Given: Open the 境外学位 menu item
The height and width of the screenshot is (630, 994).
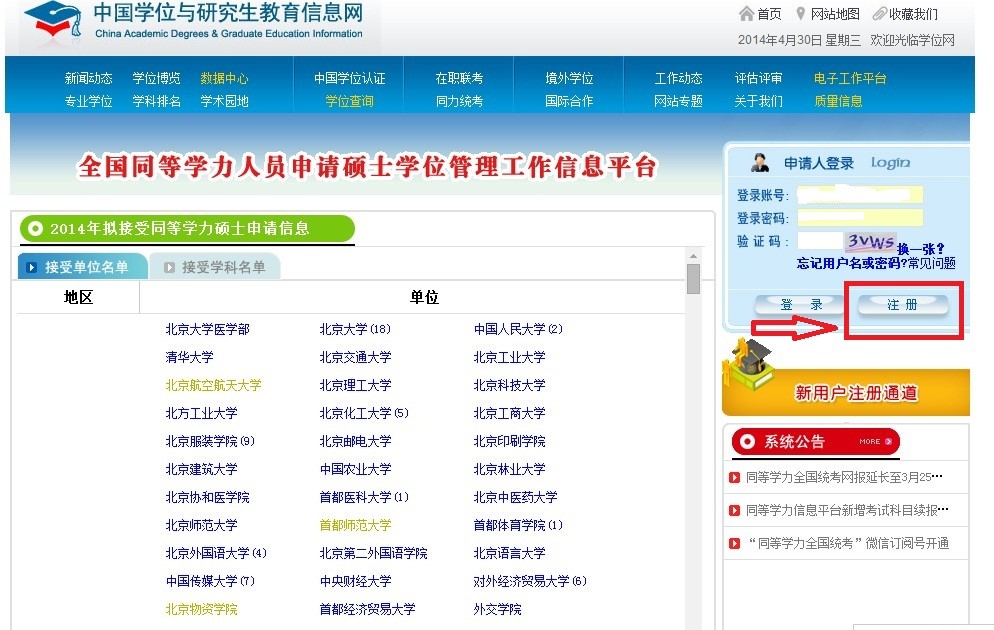Looking at the screenshot, I should point(569,78).
